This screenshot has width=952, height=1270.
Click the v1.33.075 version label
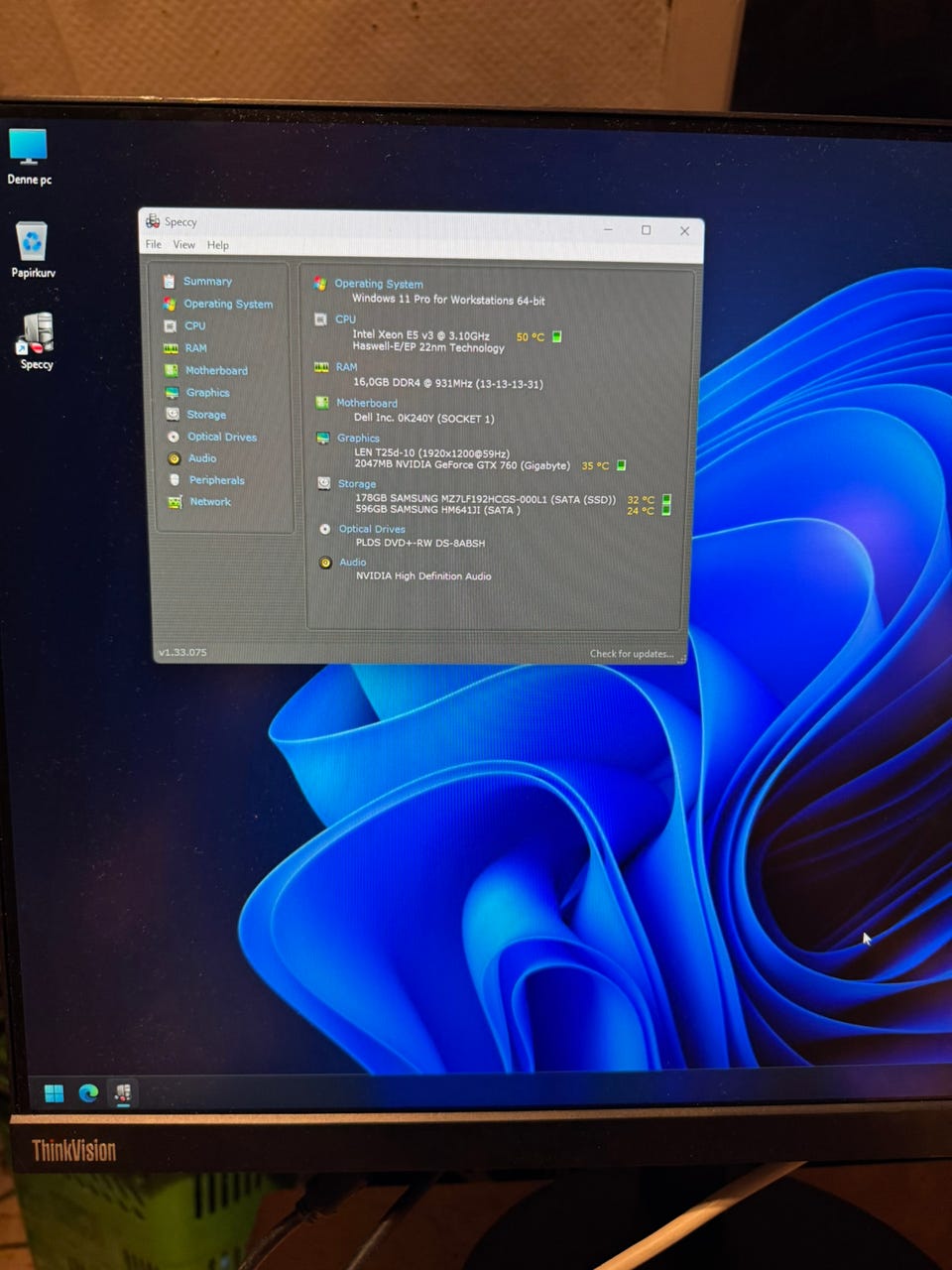182,652
